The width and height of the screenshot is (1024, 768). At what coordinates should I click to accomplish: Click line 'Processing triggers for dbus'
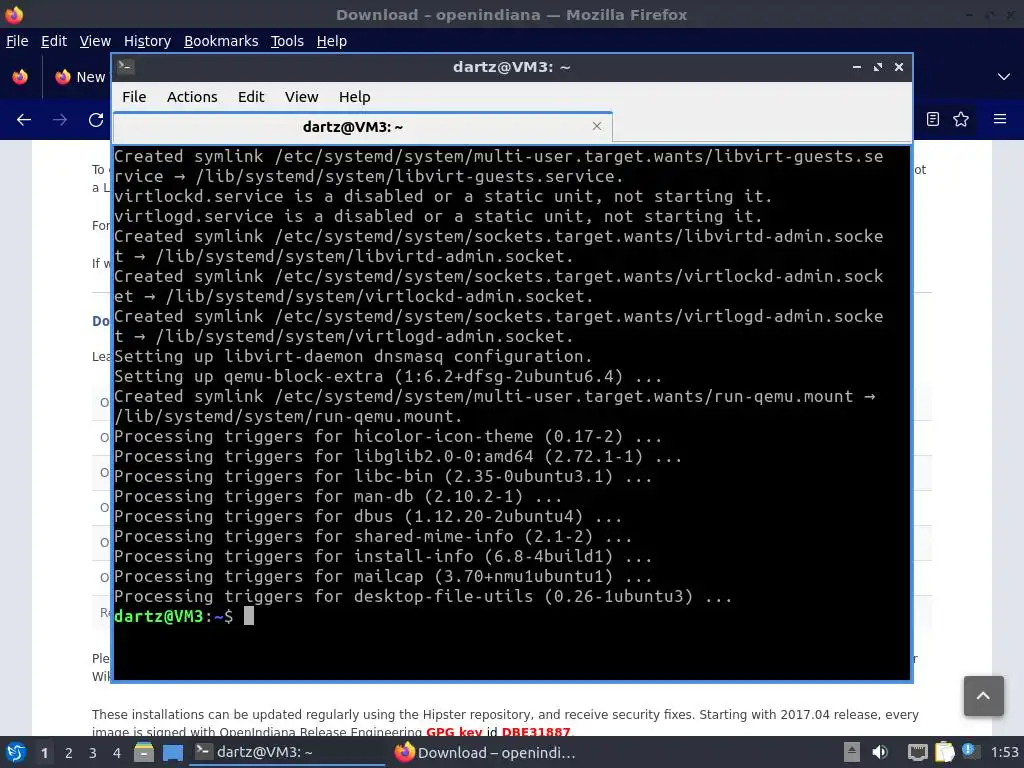368,517
